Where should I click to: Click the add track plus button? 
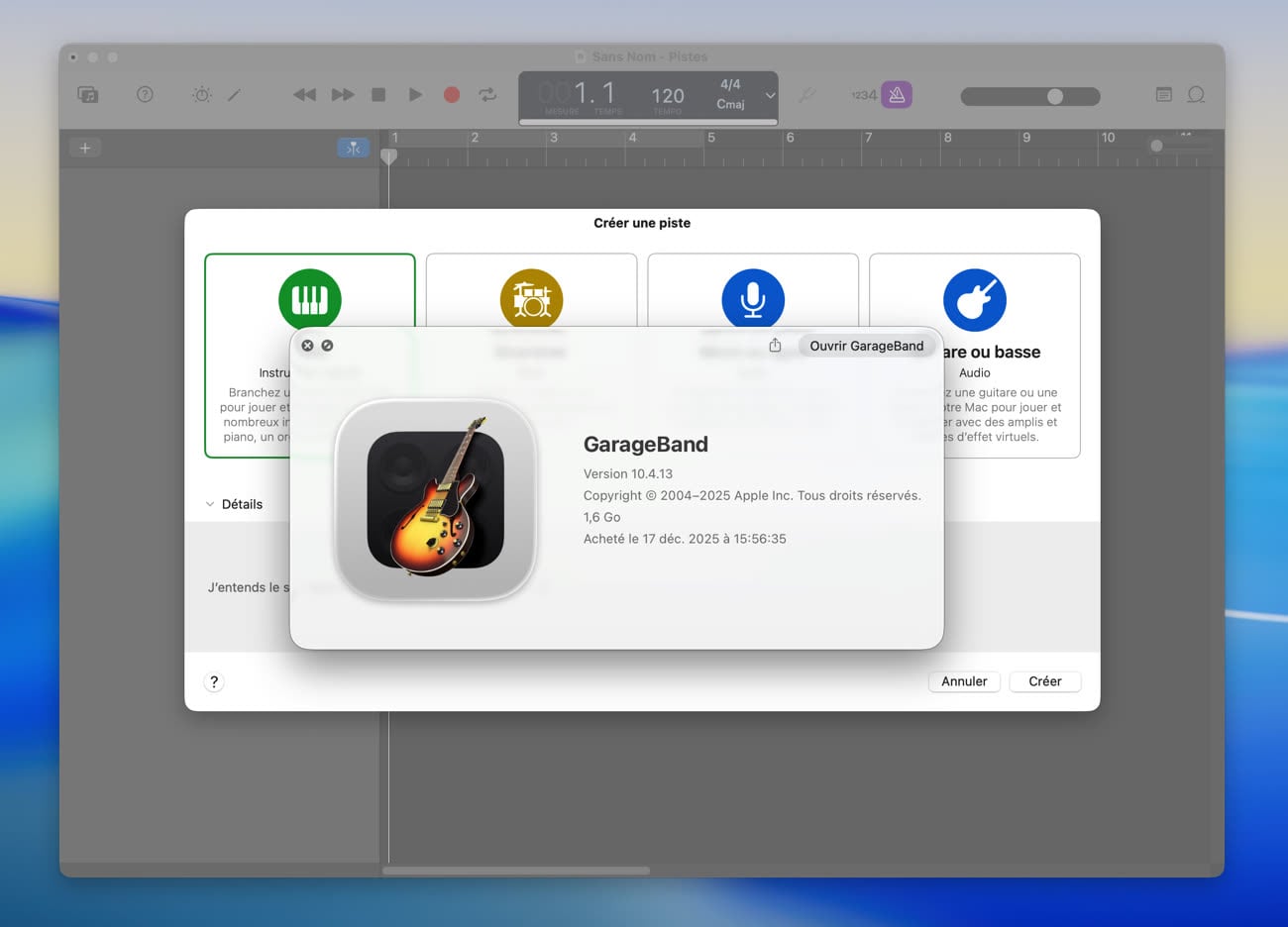click(x=85, y=148)
